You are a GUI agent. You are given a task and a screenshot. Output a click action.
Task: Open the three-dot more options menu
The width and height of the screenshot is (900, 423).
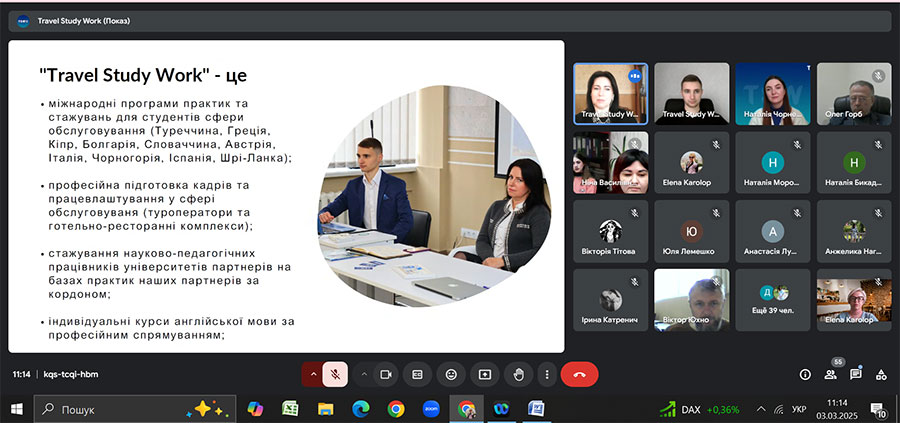tap(546, 374)
